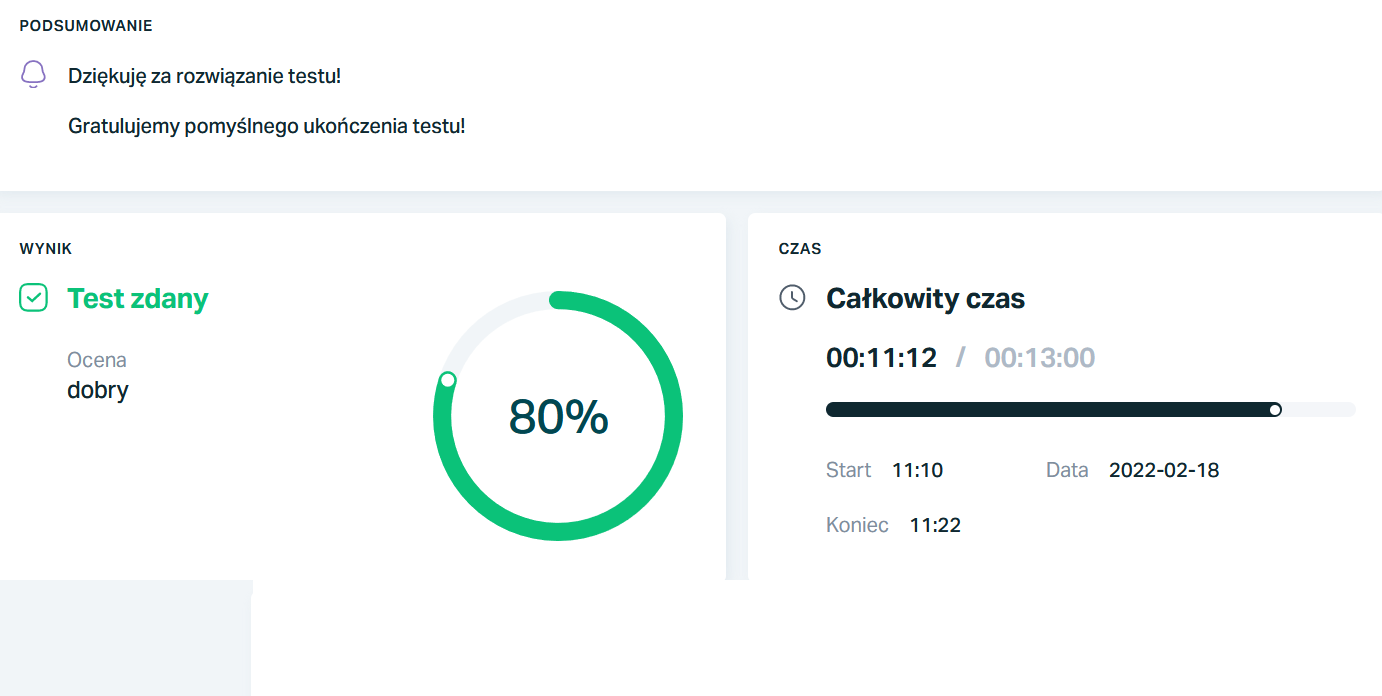1382x696 pixels.
Task: Click the date 2022-02-18
Action: coord(1164,470)
